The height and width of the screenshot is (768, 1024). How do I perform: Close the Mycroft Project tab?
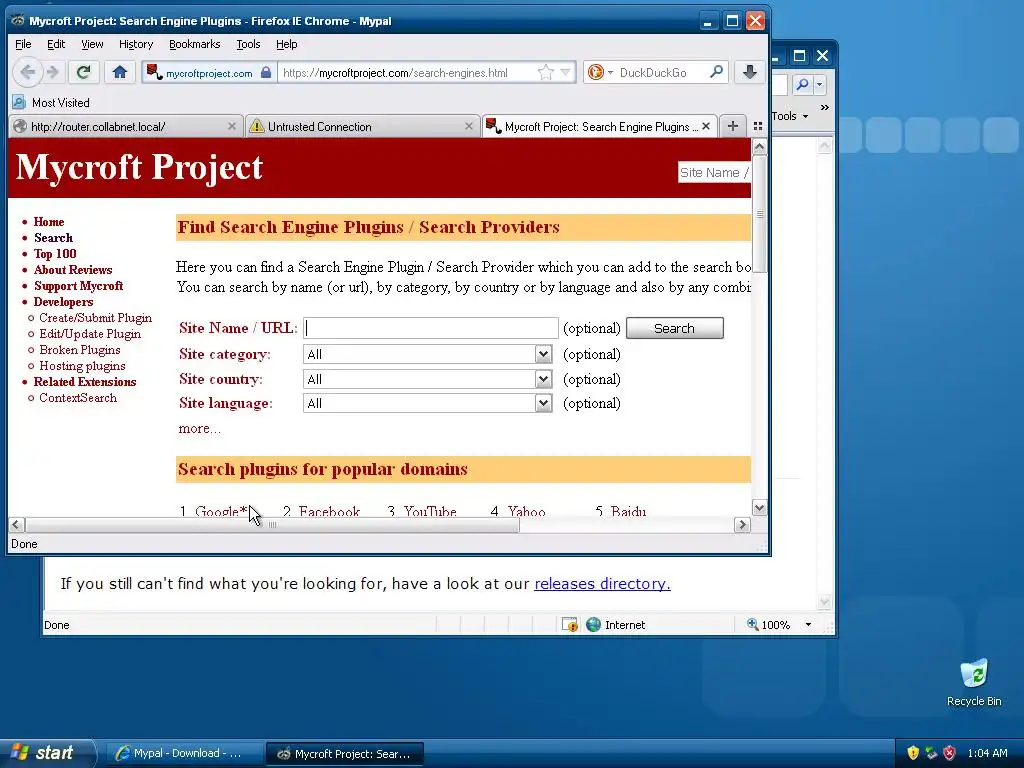pos(706,127)
